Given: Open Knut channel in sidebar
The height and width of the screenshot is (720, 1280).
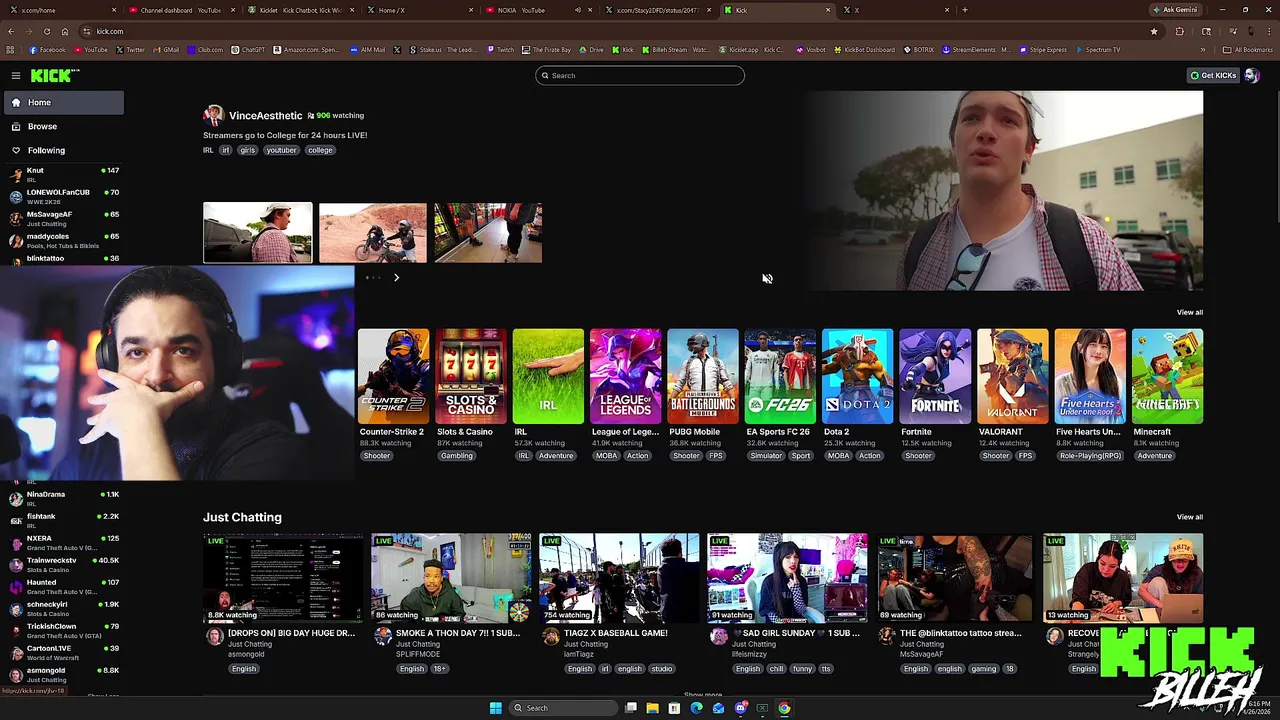Looking at the screenshot, I should pos(63,174).
